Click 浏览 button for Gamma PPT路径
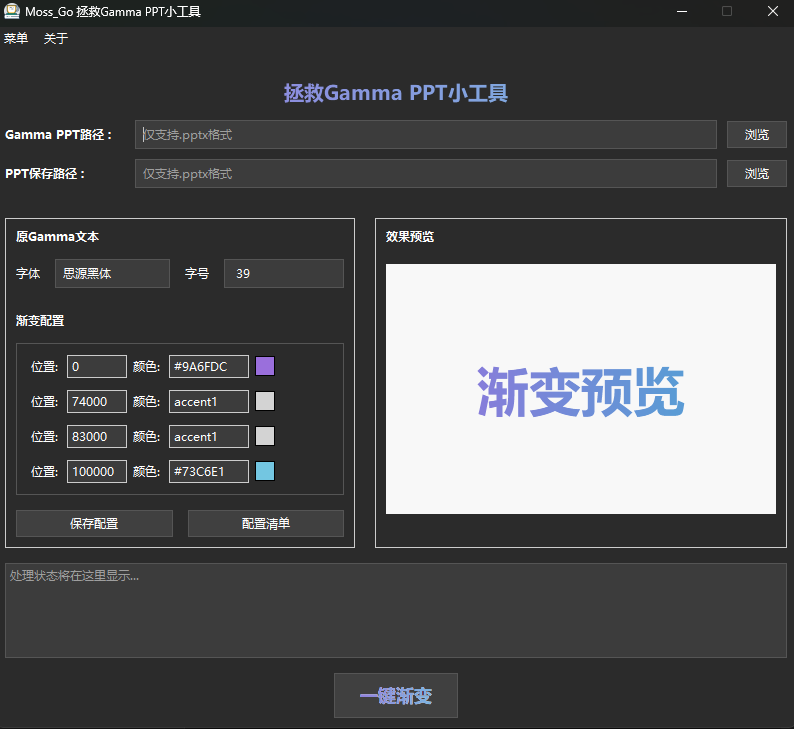794x729 pixels. click(x=756, y=134)
